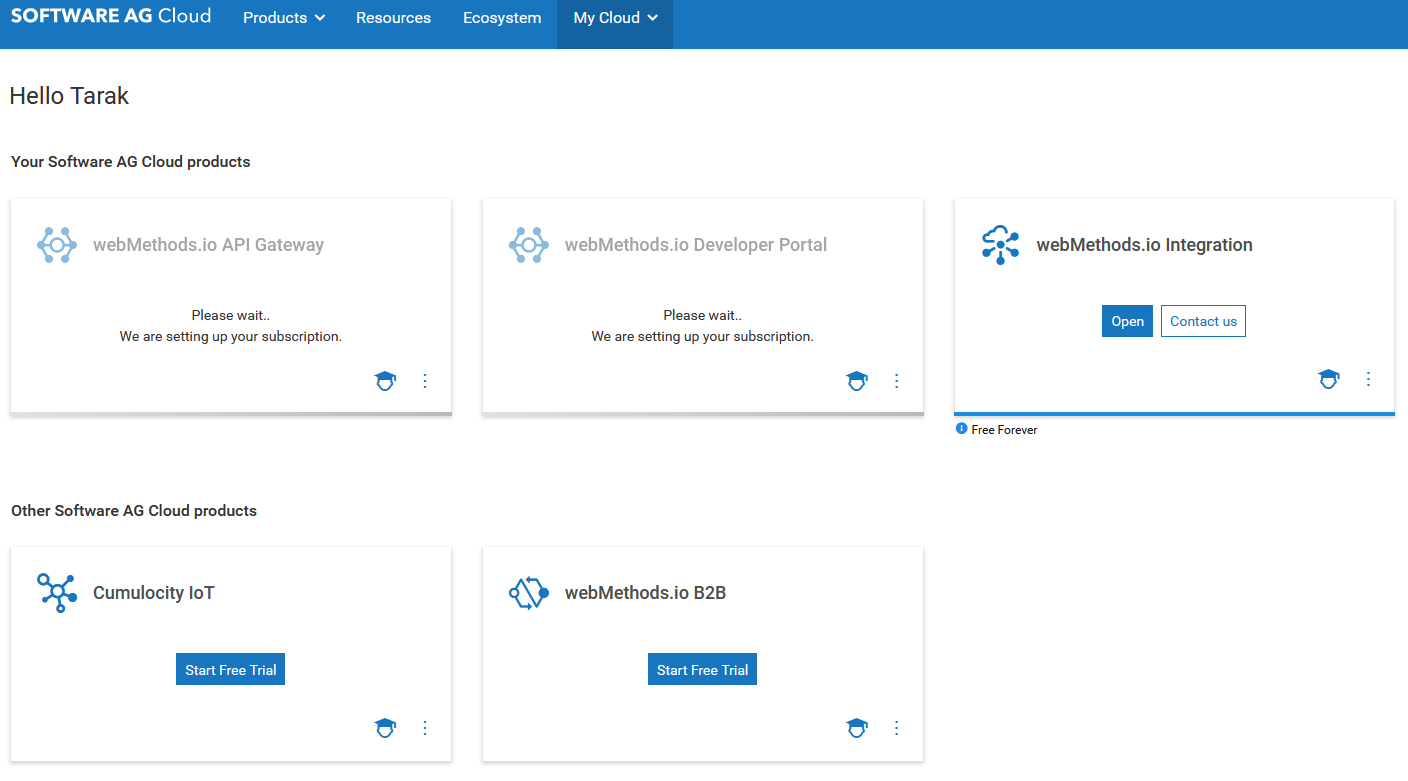The image size is (1408, 781).
Task: Click the SOFTWARE AG Cloud logo
Action: point(110,16)
